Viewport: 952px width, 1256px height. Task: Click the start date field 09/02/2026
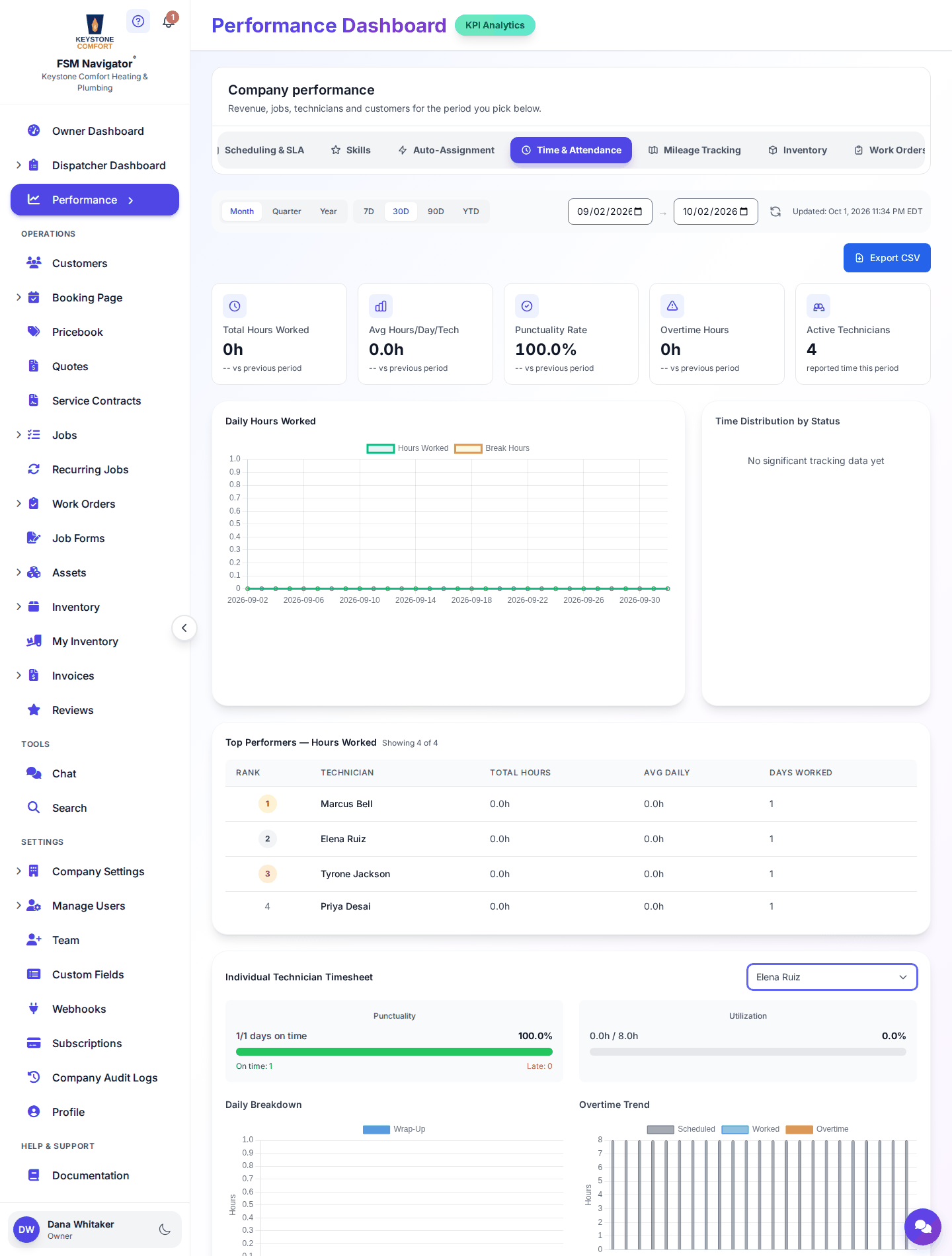click(610, 212)
